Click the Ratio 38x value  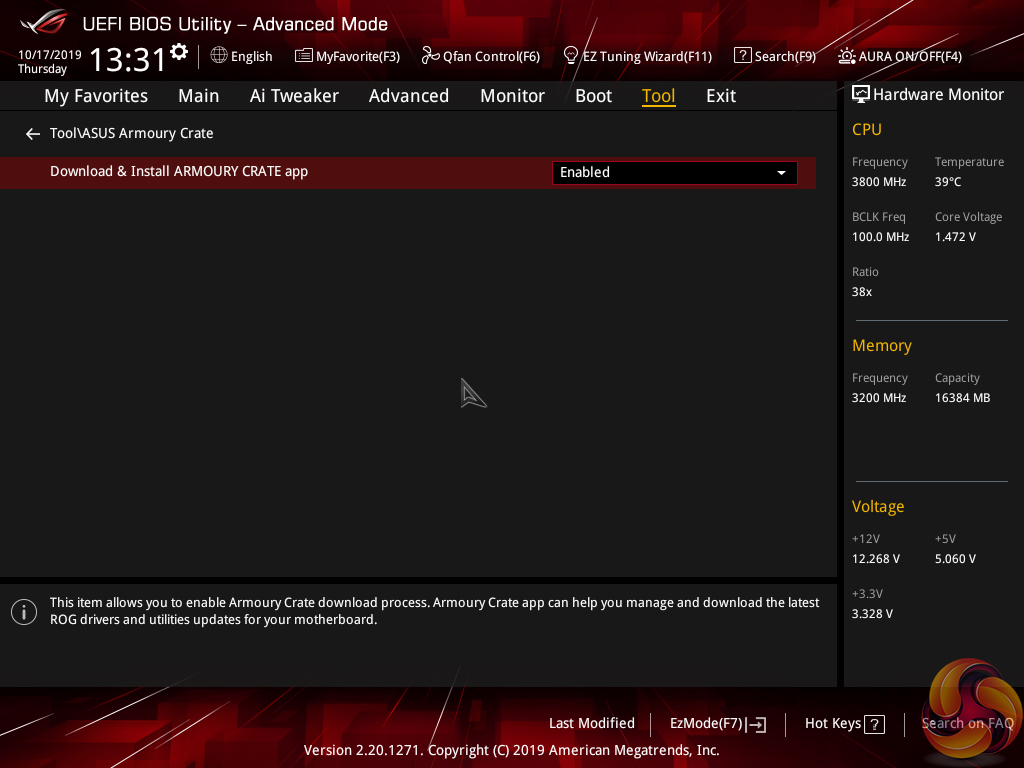pyautogui.click(x=861, y=292)
